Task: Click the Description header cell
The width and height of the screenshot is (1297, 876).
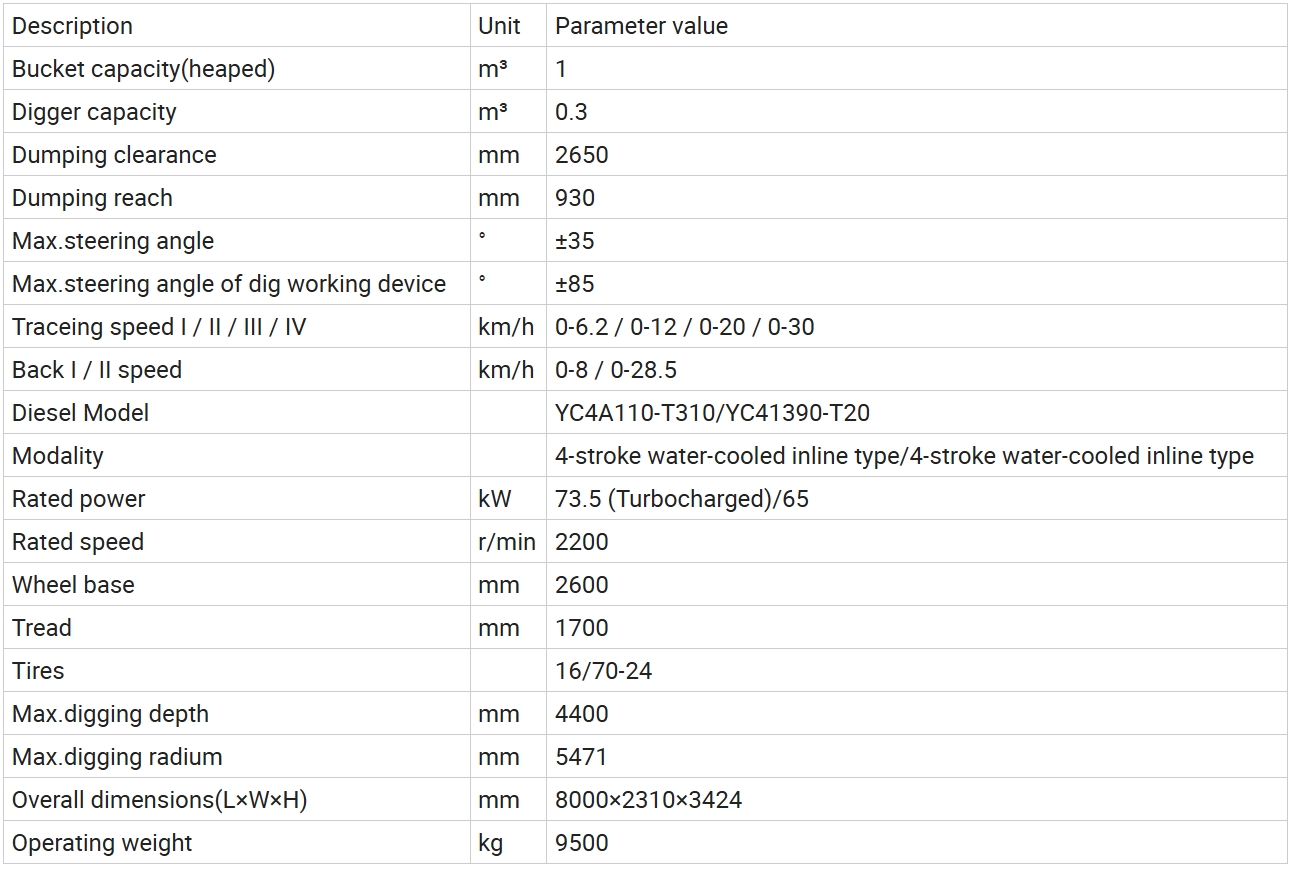Action: 72,26
